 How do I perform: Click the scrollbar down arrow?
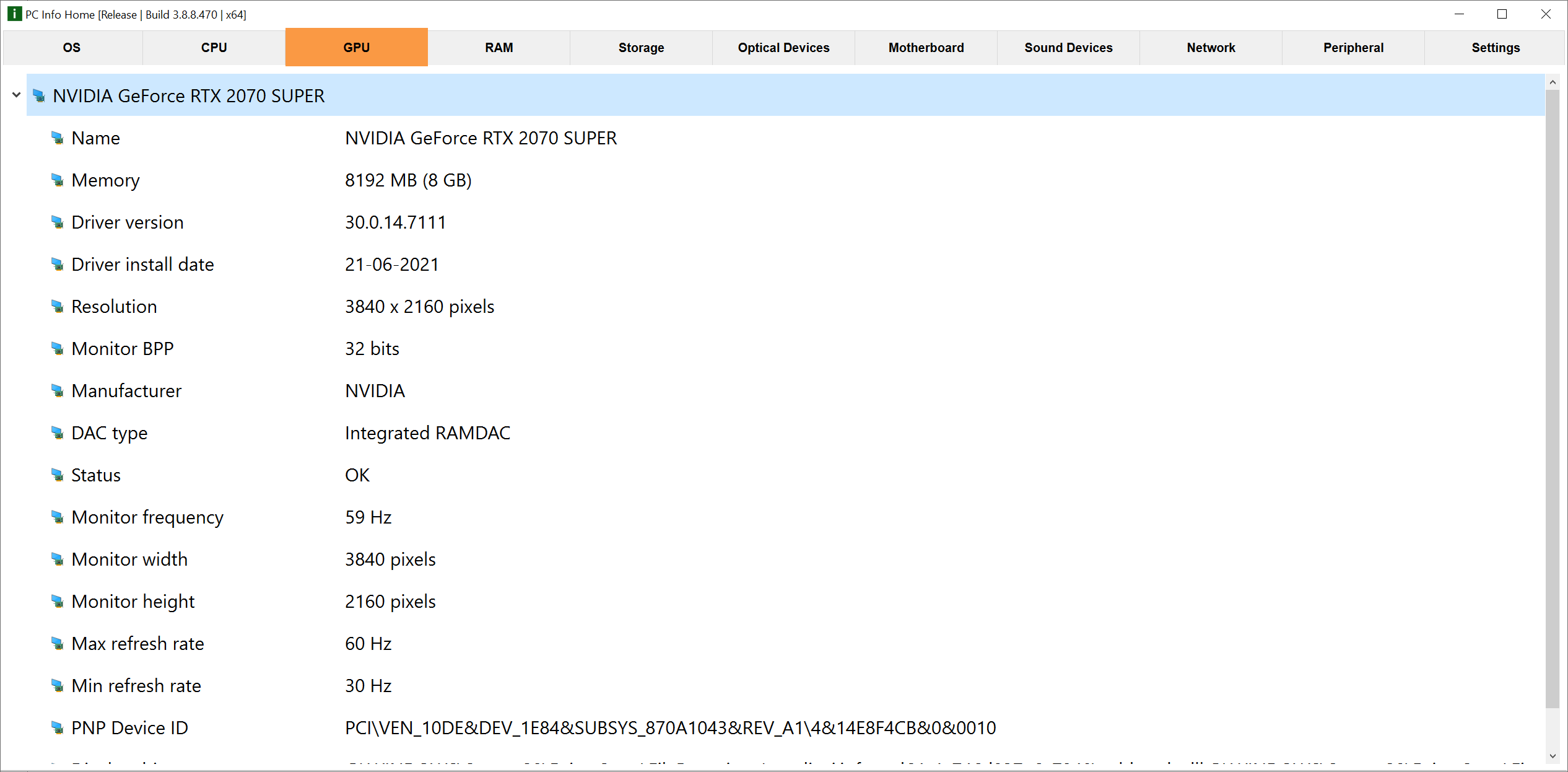[x=1553, y=756]
